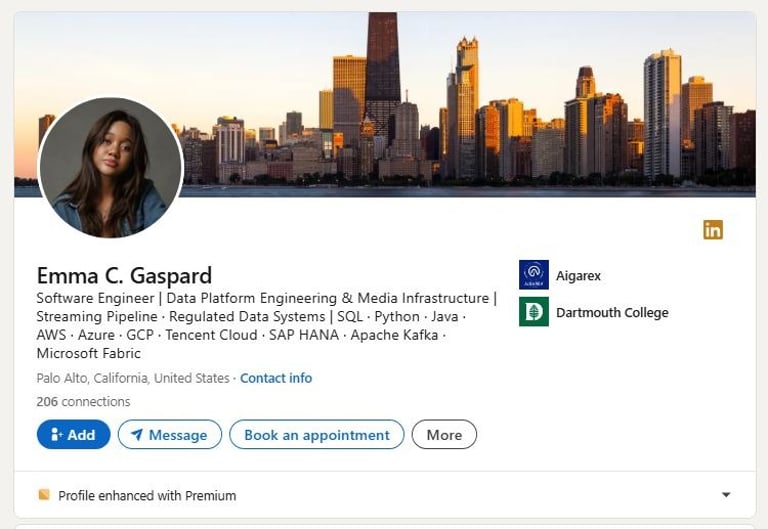Image resolution: width=768 pixels, height=529 pixels.
Task: Click the gold LinkedIn Premium badge icon
Action: (712, 229)
